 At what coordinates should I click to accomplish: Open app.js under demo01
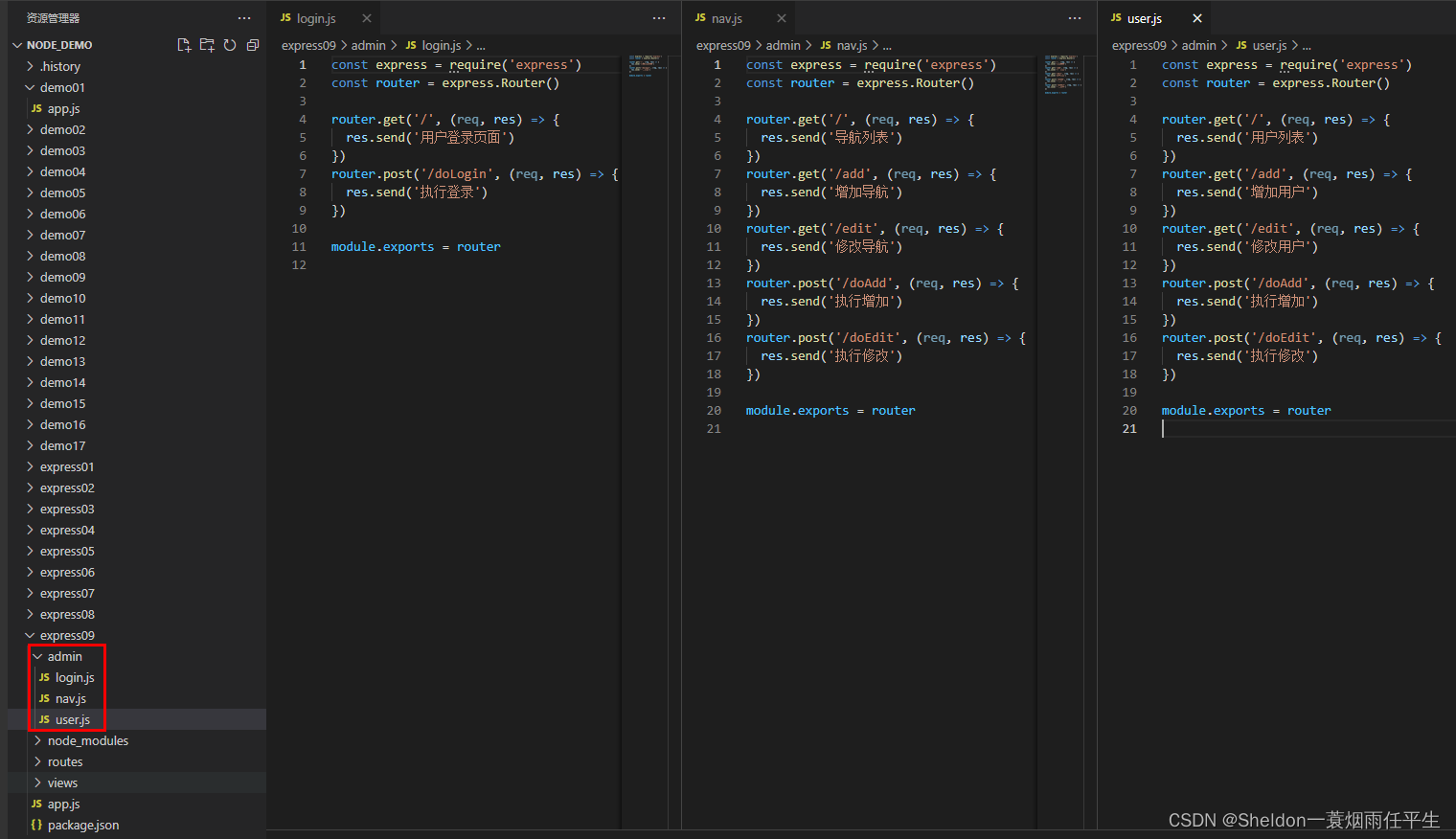(137, 108)
